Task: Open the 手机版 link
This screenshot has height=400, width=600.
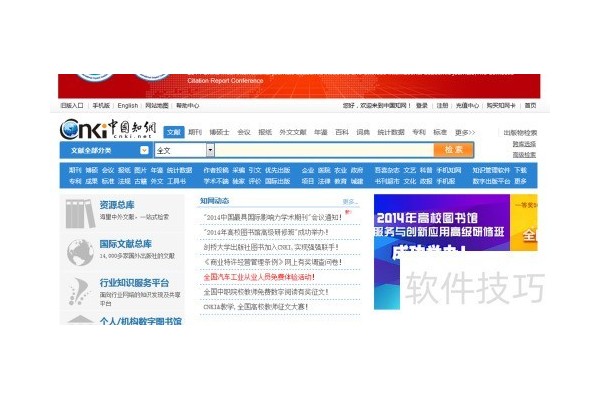Action: pyautogui.click(x=101, y=105)
